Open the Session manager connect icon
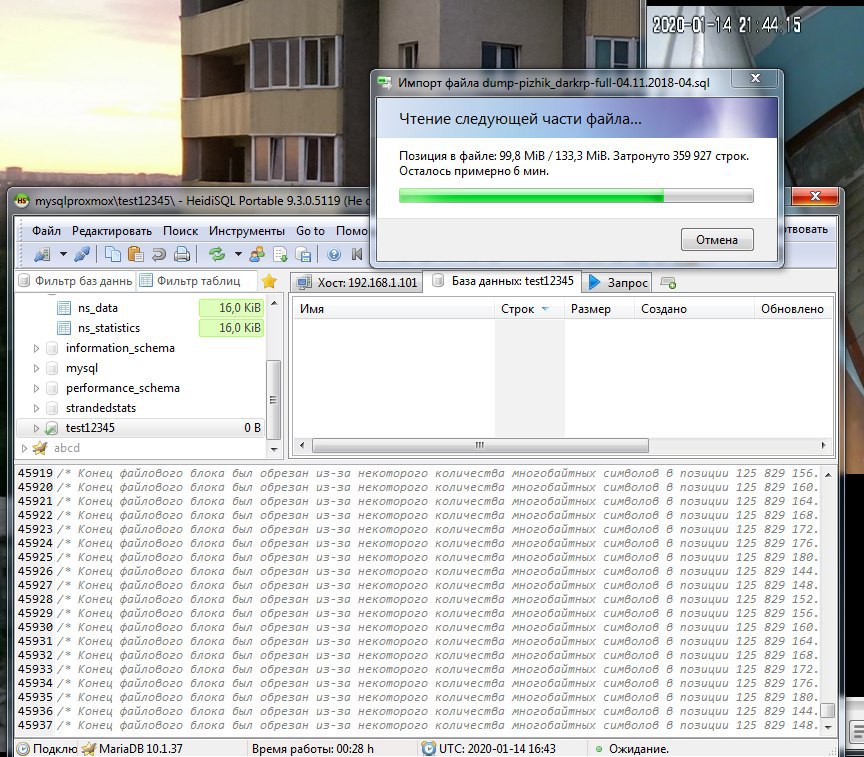The width and height of the screenshot is (864, 757). (42, 255)
